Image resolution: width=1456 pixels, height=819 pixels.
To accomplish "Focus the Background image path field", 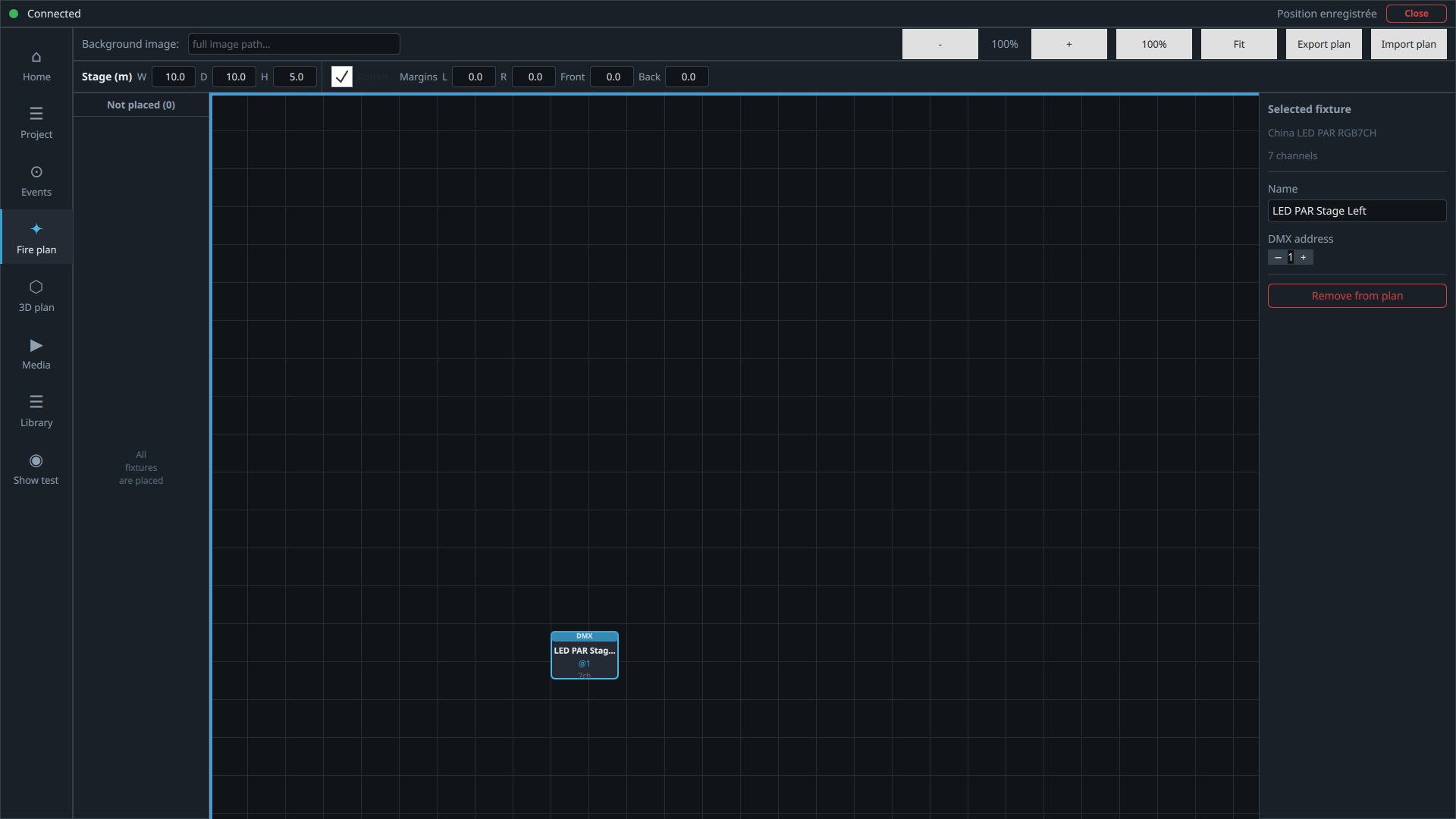I will (x=294, y=44).
